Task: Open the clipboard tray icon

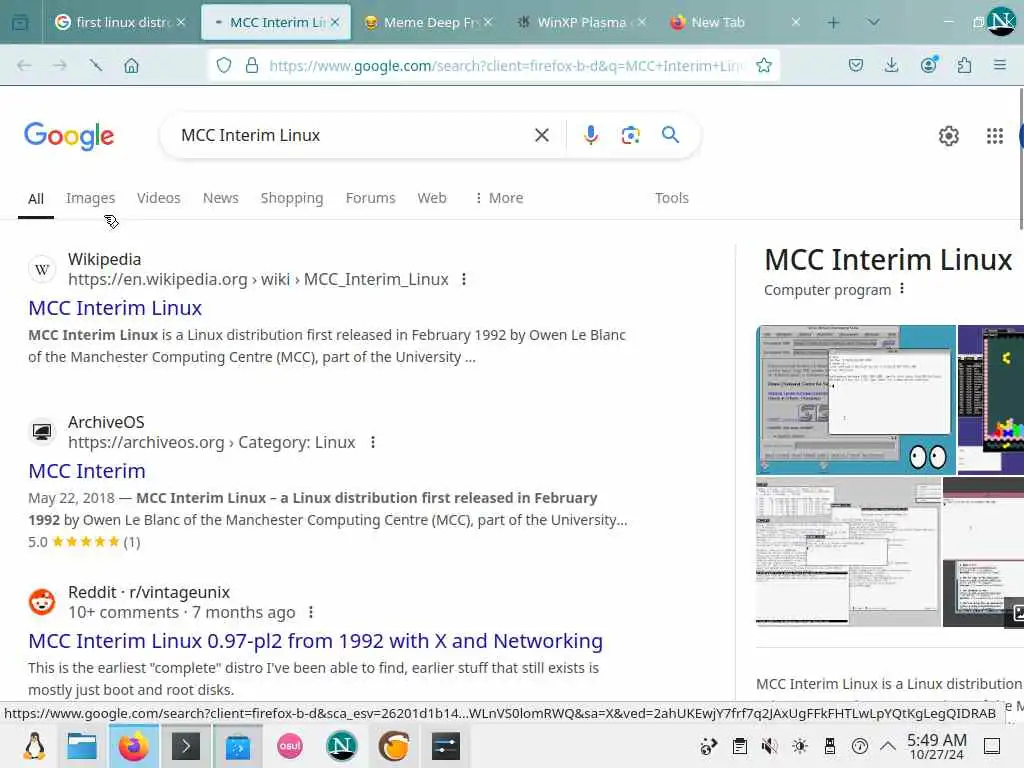Action: point(739,746)
